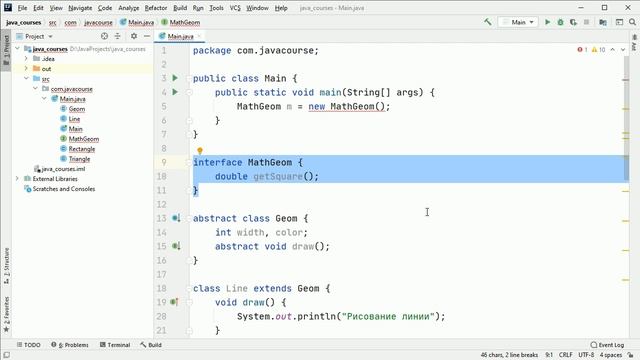Open the Event Log tool window

[607, 345]
